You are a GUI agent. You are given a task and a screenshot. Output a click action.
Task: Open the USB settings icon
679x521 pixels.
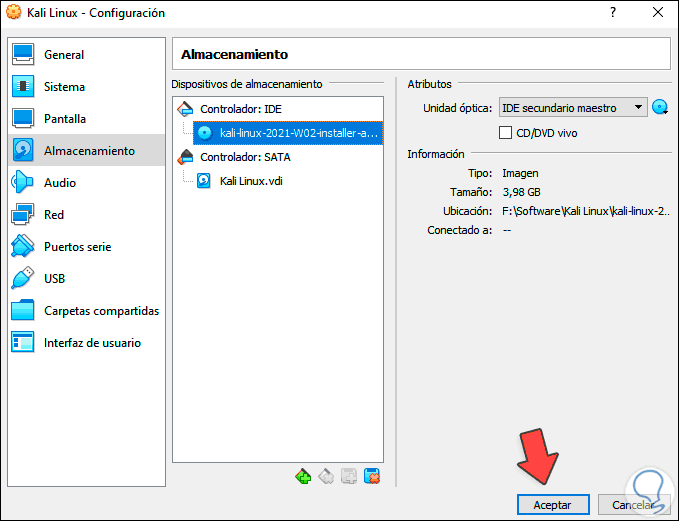(23, 278)
